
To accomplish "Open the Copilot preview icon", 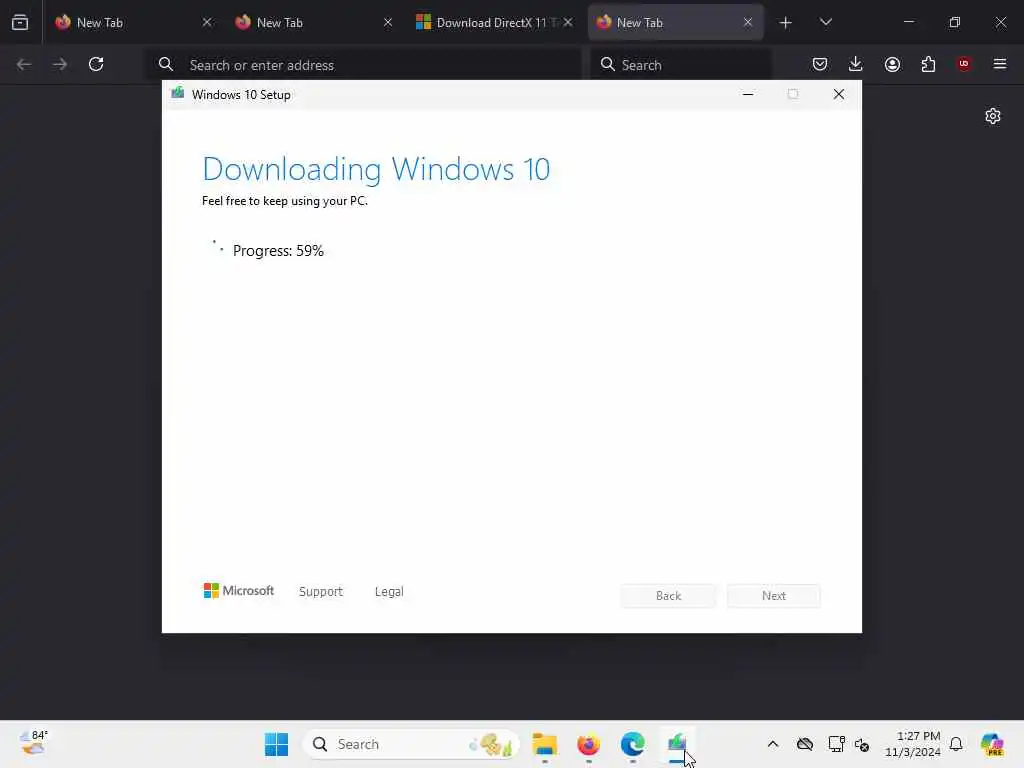I will pyautogui.click(x=992, y=744).
